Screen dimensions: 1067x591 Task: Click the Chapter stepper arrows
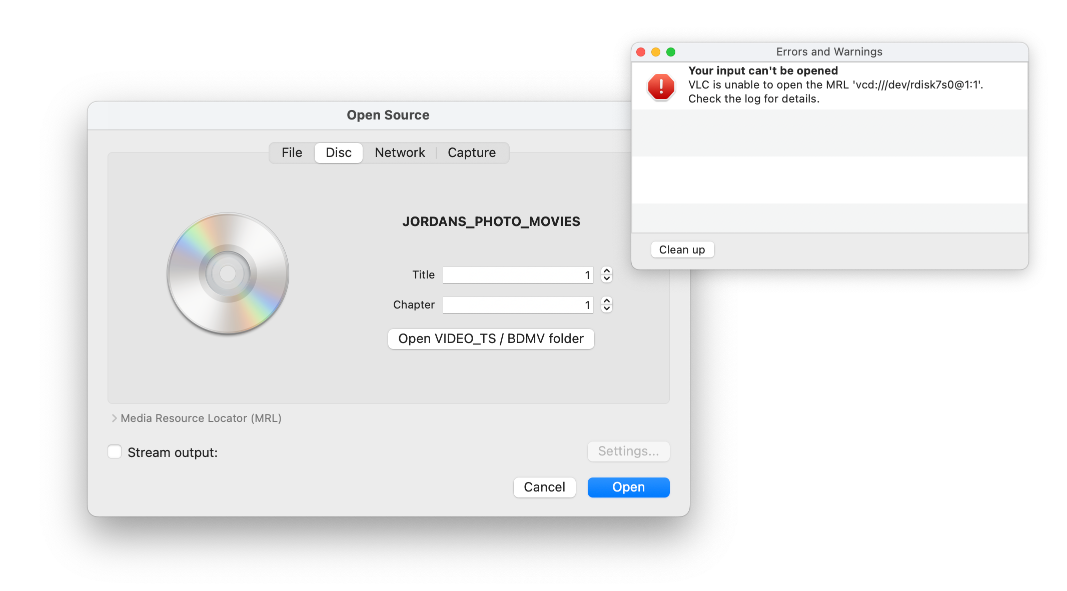[606, 304]
